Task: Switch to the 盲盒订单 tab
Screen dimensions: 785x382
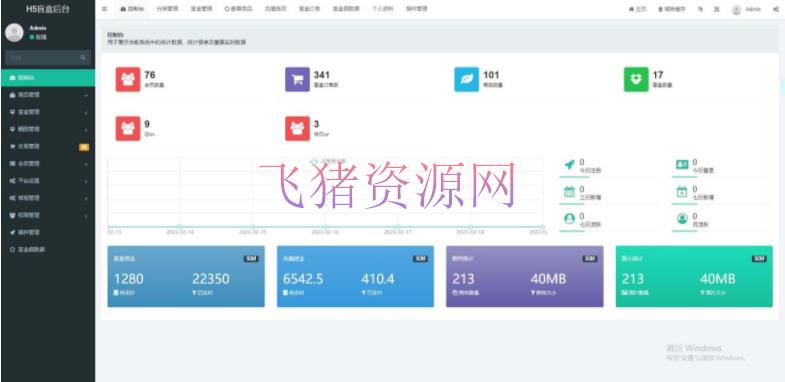Action: 309,9
